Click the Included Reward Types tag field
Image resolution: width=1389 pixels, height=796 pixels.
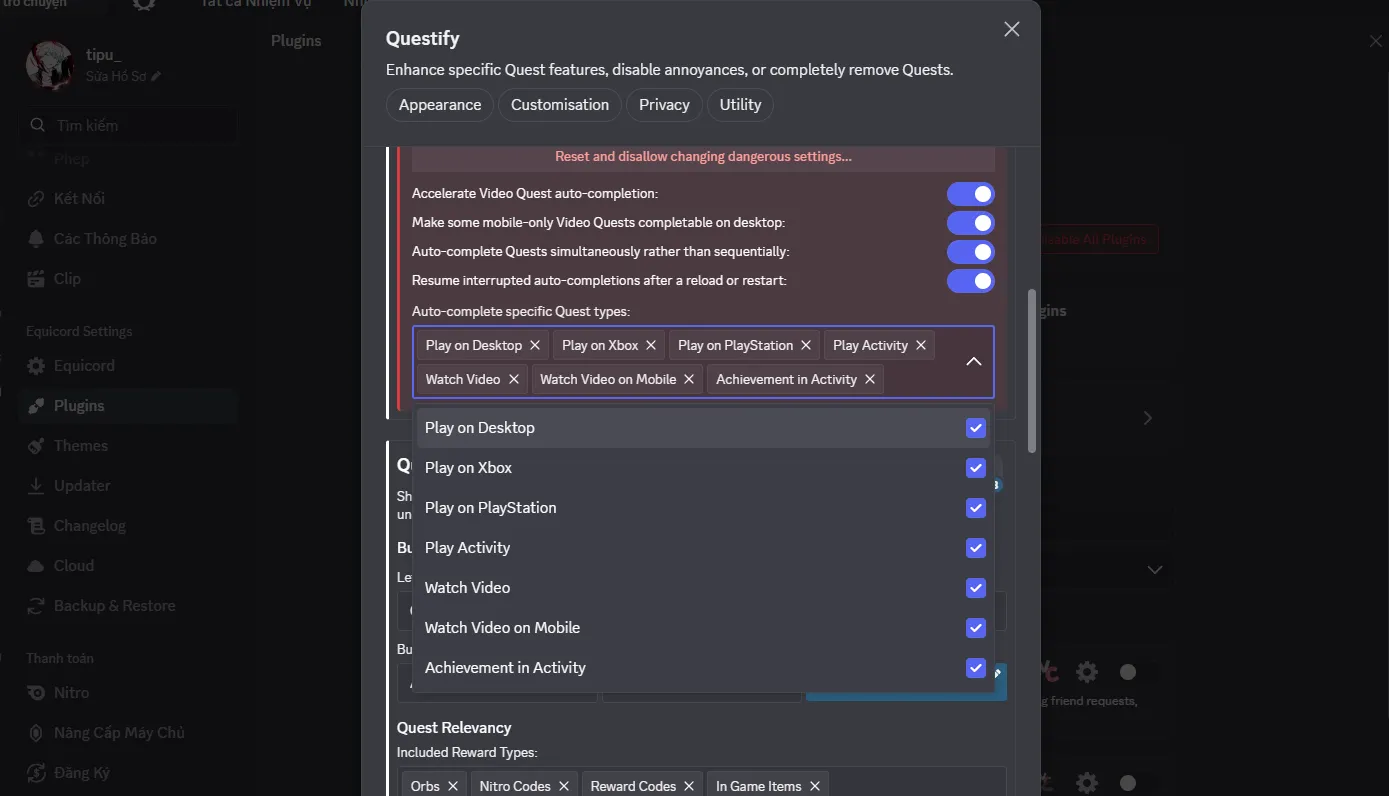pyautogui.click(x=701, y=784)
